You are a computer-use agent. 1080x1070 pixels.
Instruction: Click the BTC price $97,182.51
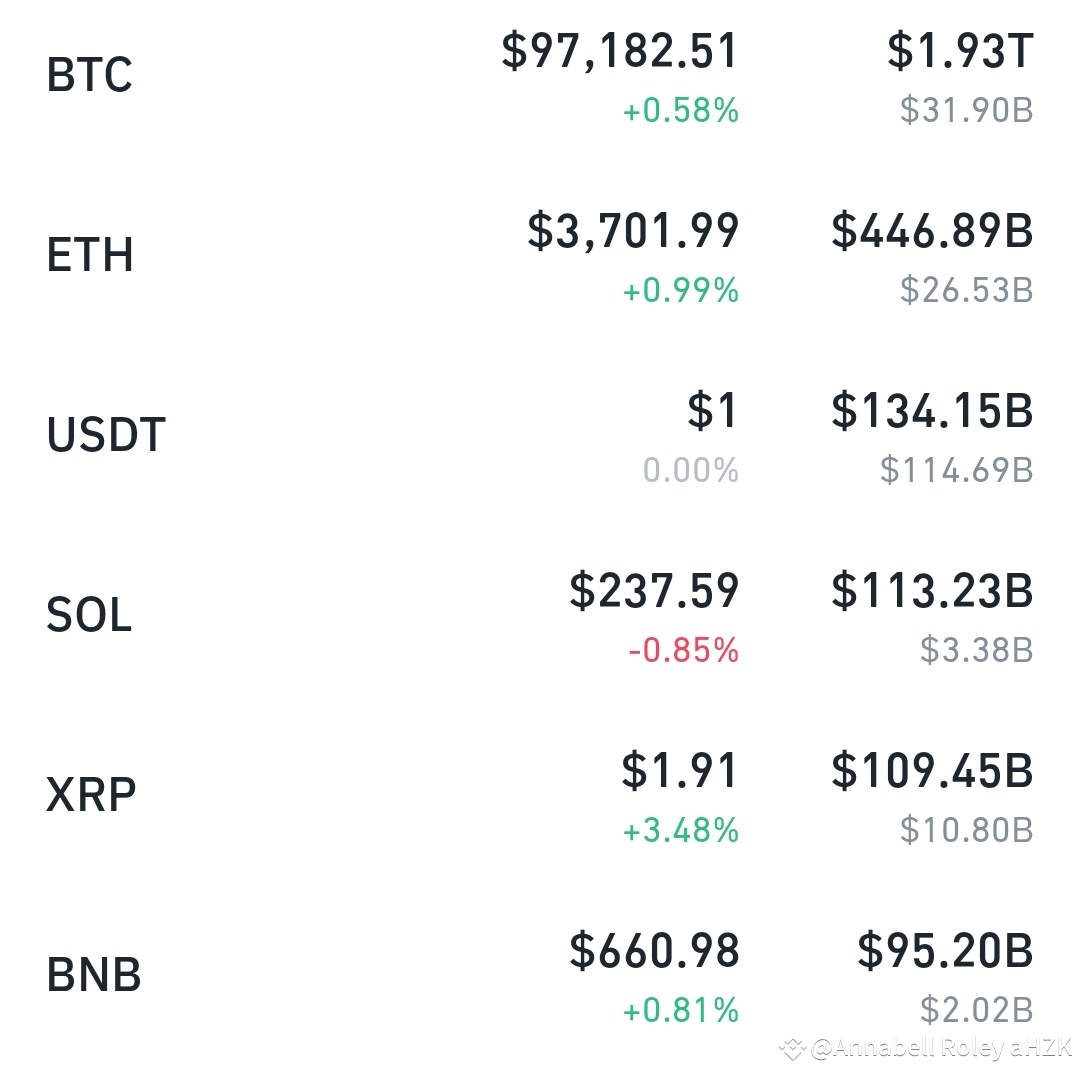pyautogui.click(x=618, y=53)
